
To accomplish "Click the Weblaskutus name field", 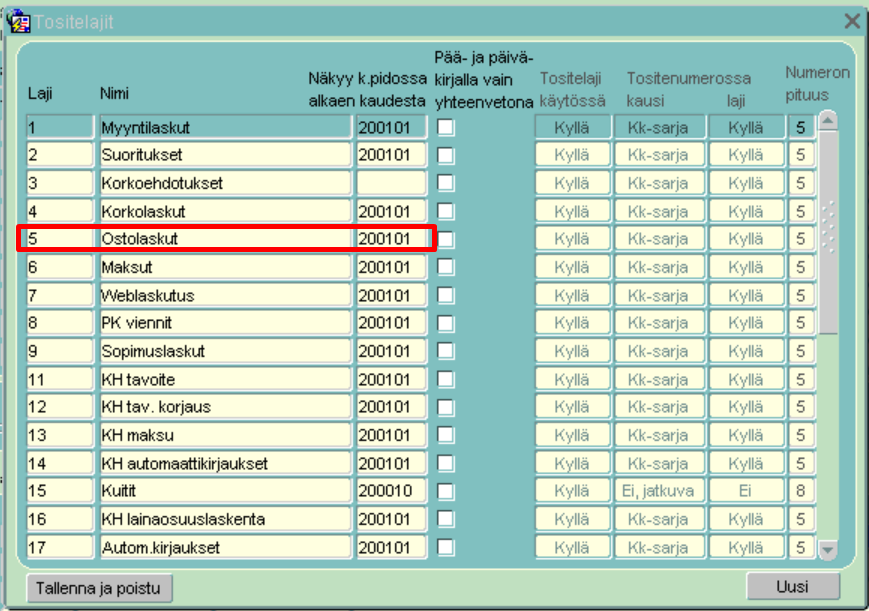I will (226, 296).
